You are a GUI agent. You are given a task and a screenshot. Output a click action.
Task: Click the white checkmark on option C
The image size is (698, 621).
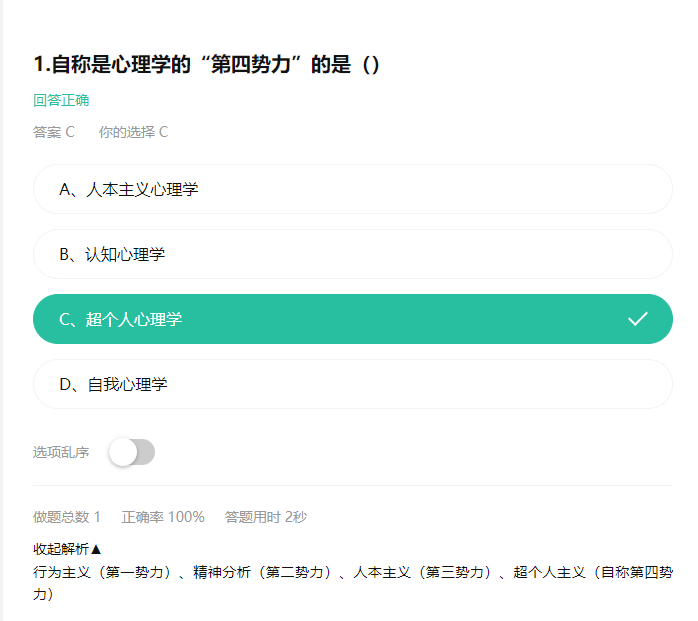click(637, 319)
